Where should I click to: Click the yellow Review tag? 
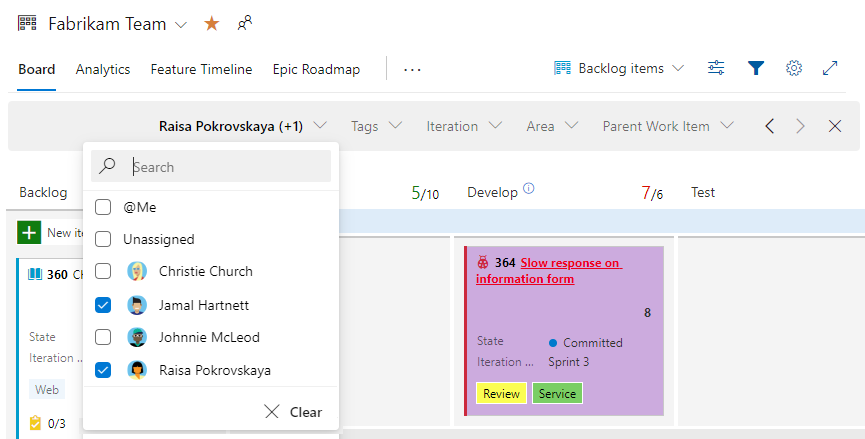pyautogui.click(x=501, y=393)
